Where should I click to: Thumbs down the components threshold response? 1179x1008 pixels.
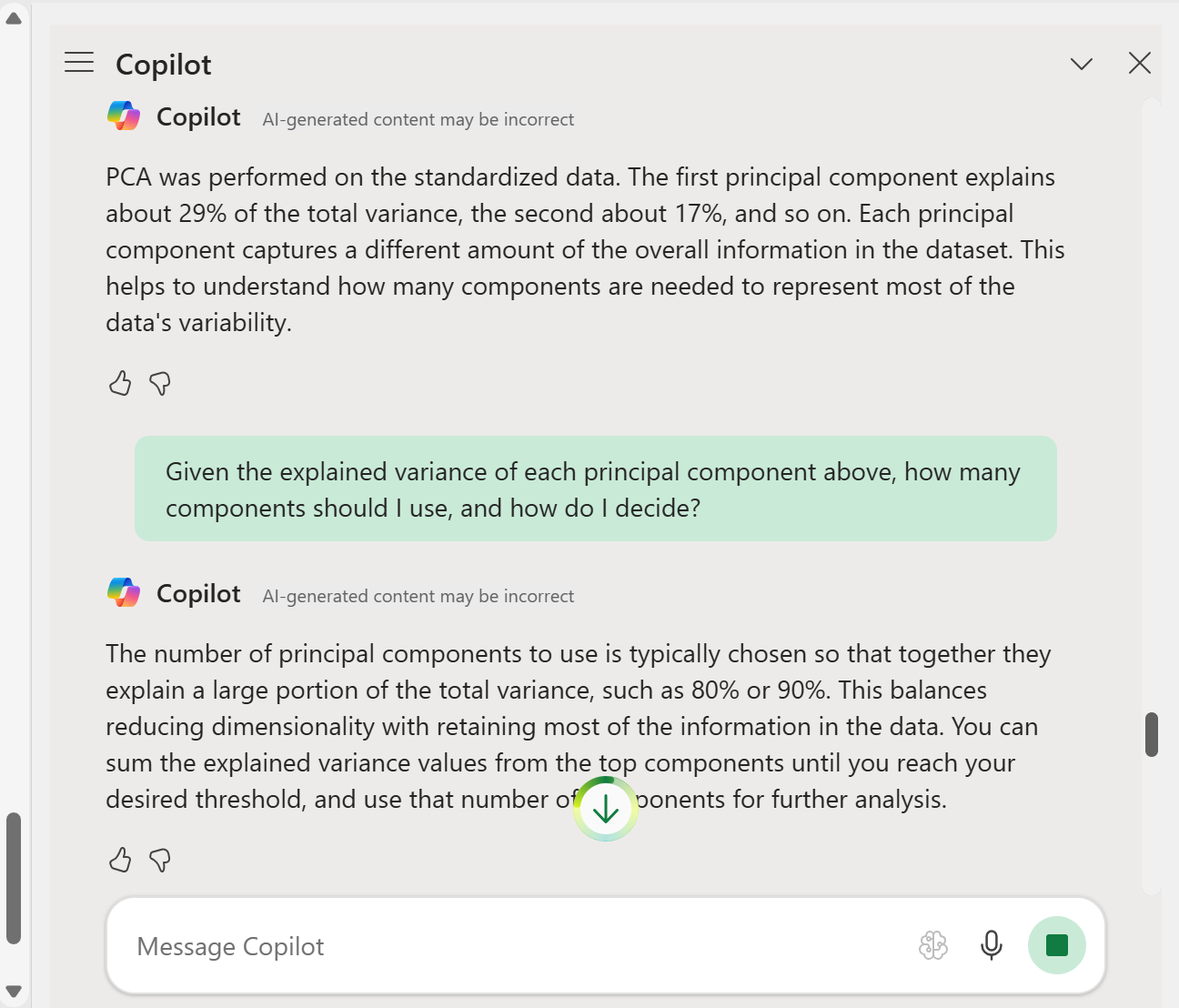(x=160, y=860)
